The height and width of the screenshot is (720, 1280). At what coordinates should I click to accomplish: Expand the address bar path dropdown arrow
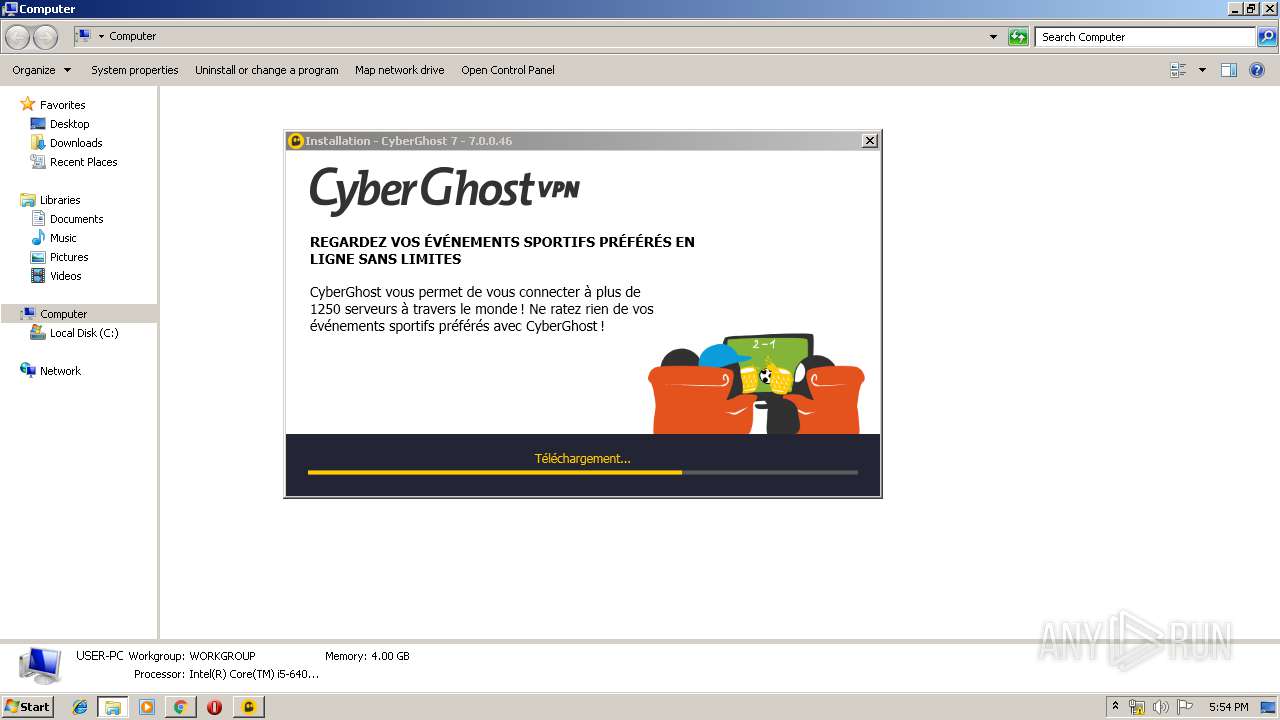tap(101, 37)
